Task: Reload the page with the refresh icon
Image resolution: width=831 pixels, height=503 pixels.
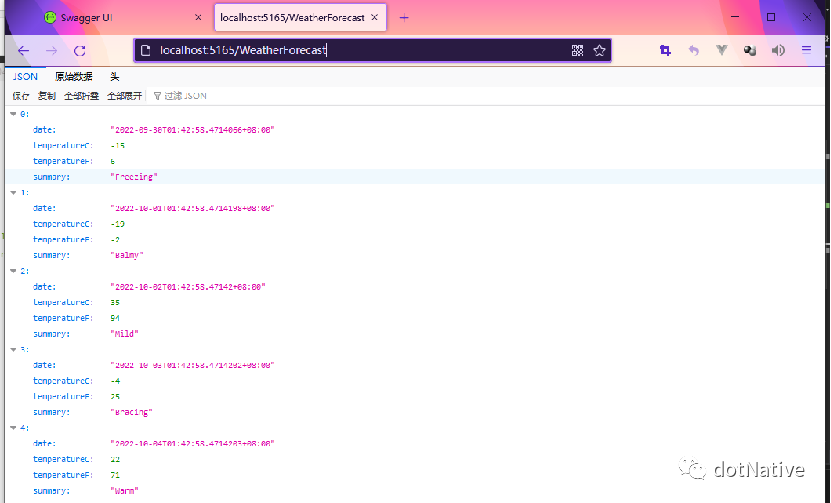Action: (79, 51)
